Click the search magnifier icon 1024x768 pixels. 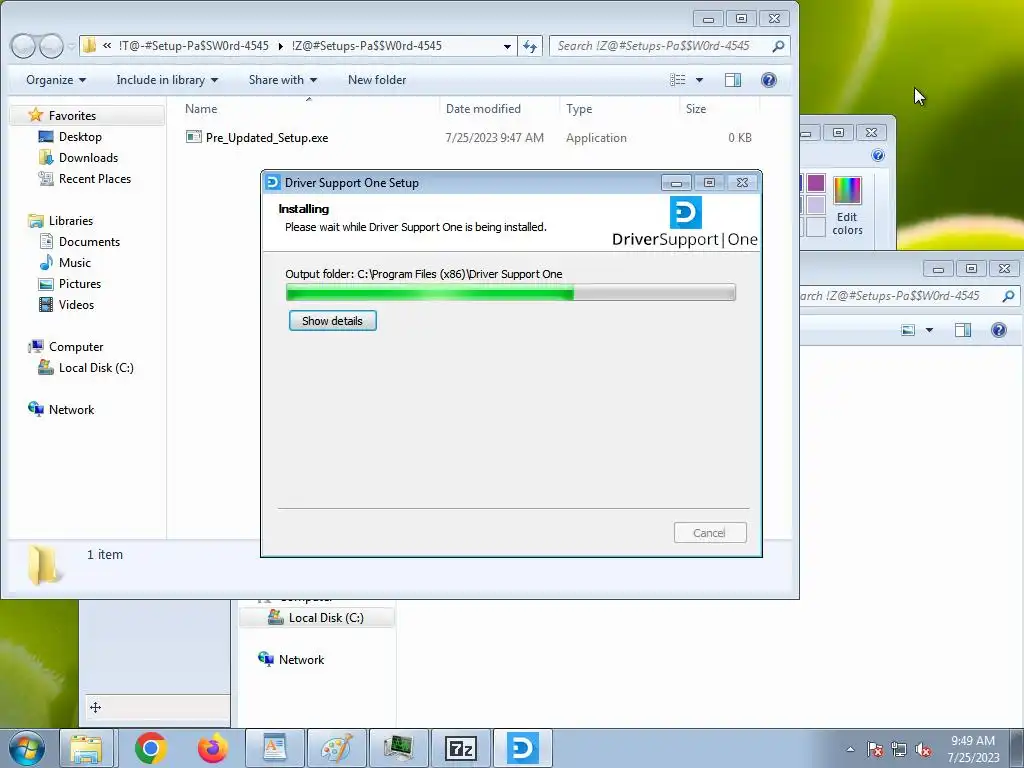pyautogui.click(x=778, y=46)
